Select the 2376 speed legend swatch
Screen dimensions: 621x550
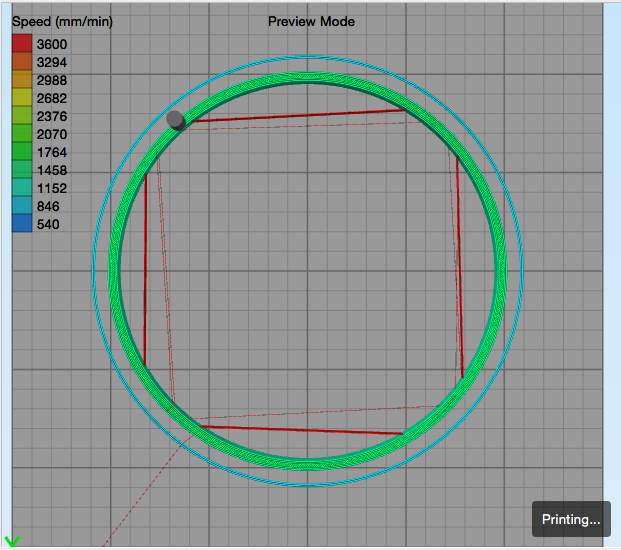[x=22, y=116]
